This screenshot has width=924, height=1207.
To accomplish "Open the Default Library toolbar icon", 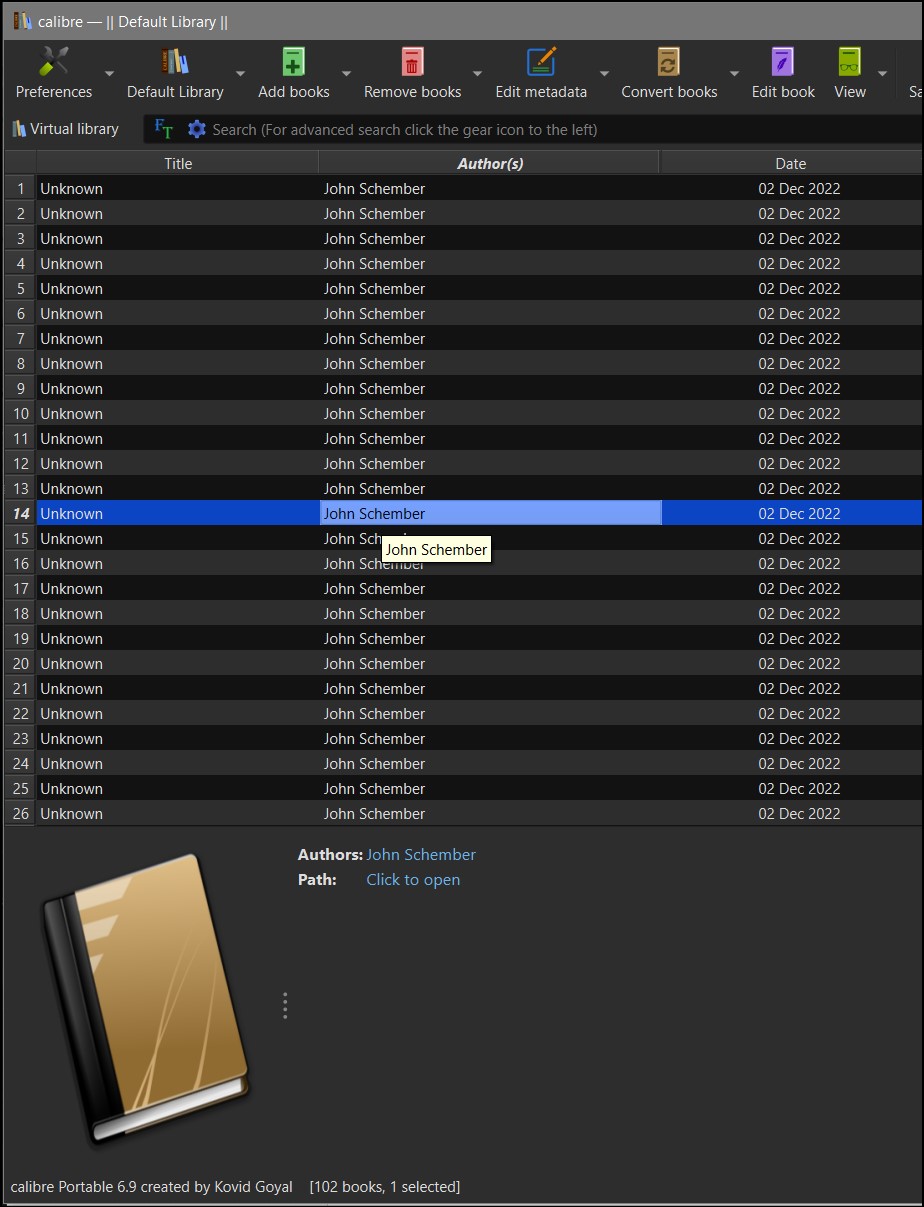I will 175,73.
